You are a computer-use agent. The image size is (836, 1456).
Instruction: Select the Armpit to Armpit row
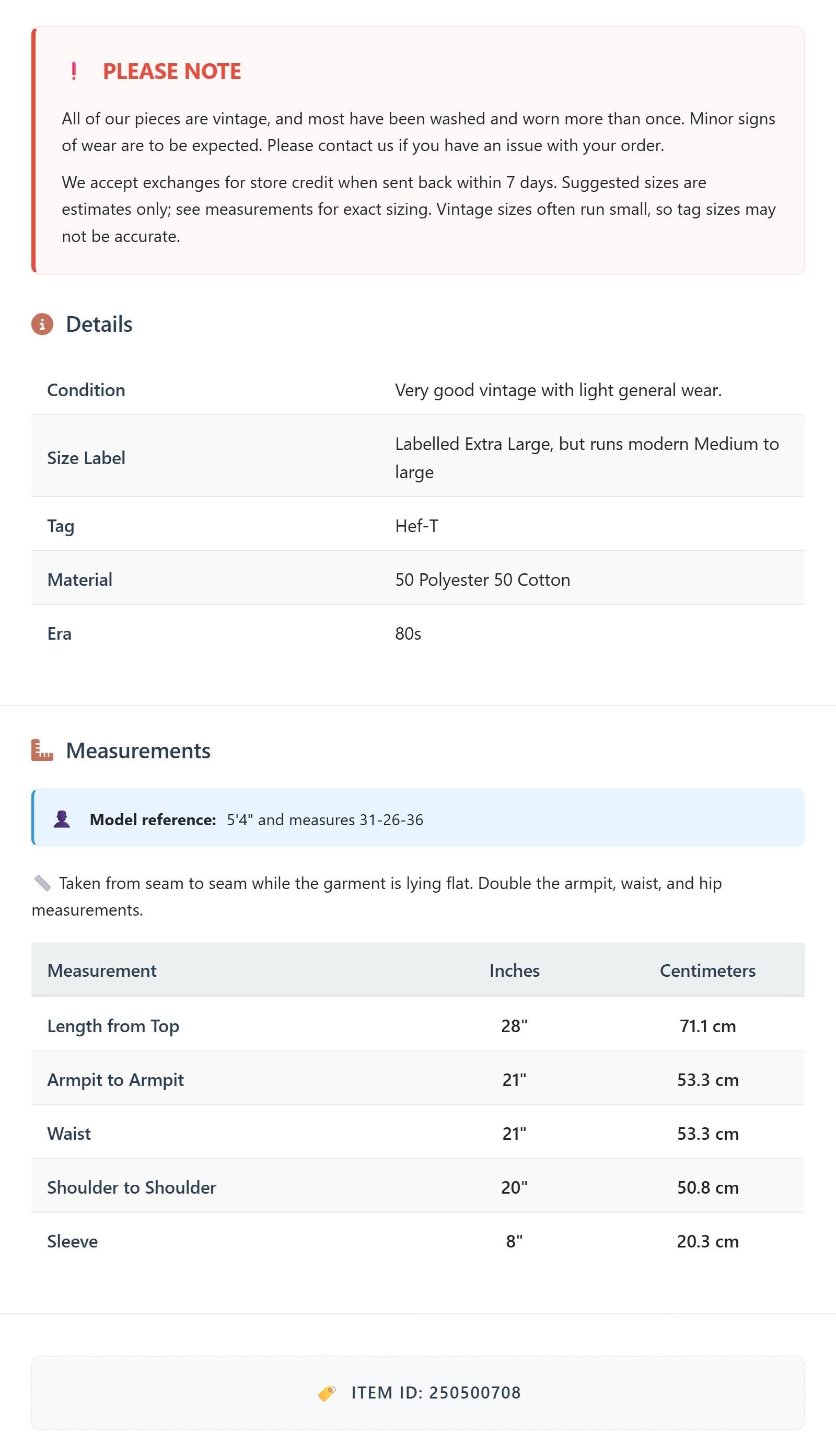tap(418, 1079)
